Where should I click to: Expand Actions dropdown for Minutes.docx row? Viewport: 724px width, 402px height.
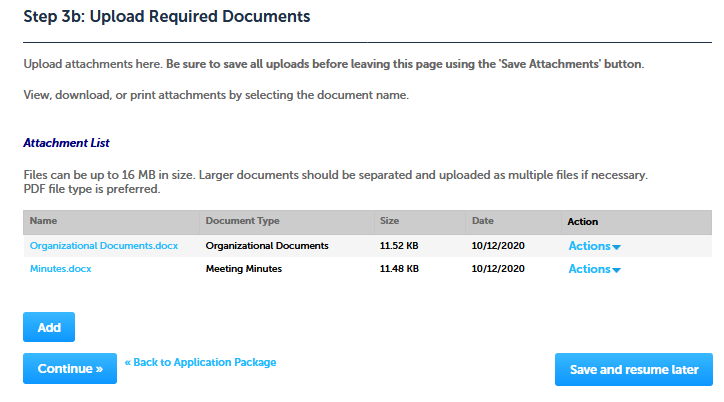point(594,269)
